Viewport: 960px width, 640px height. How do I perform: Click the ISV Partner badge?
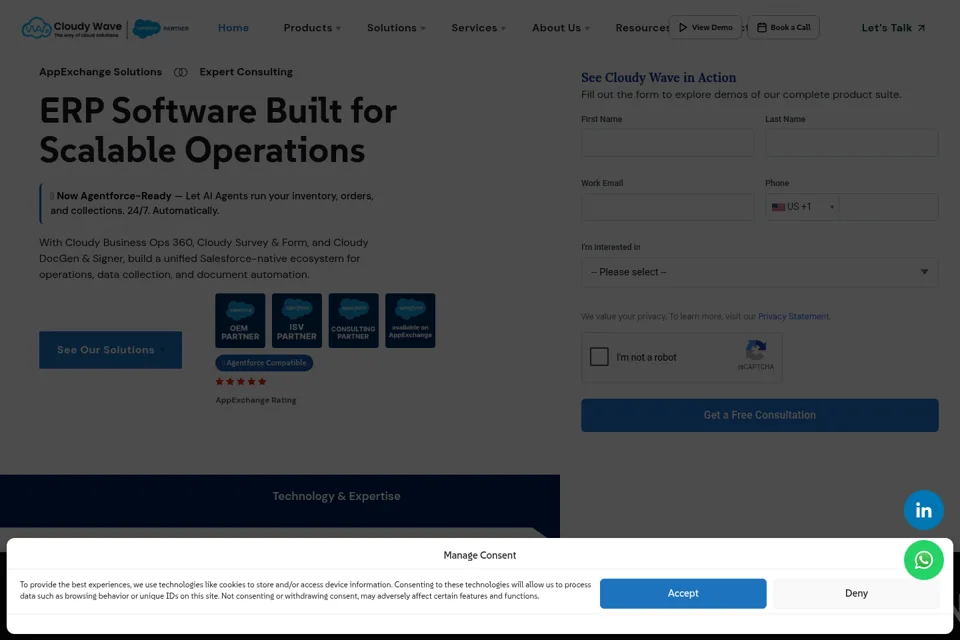click(x=297, y=320)
